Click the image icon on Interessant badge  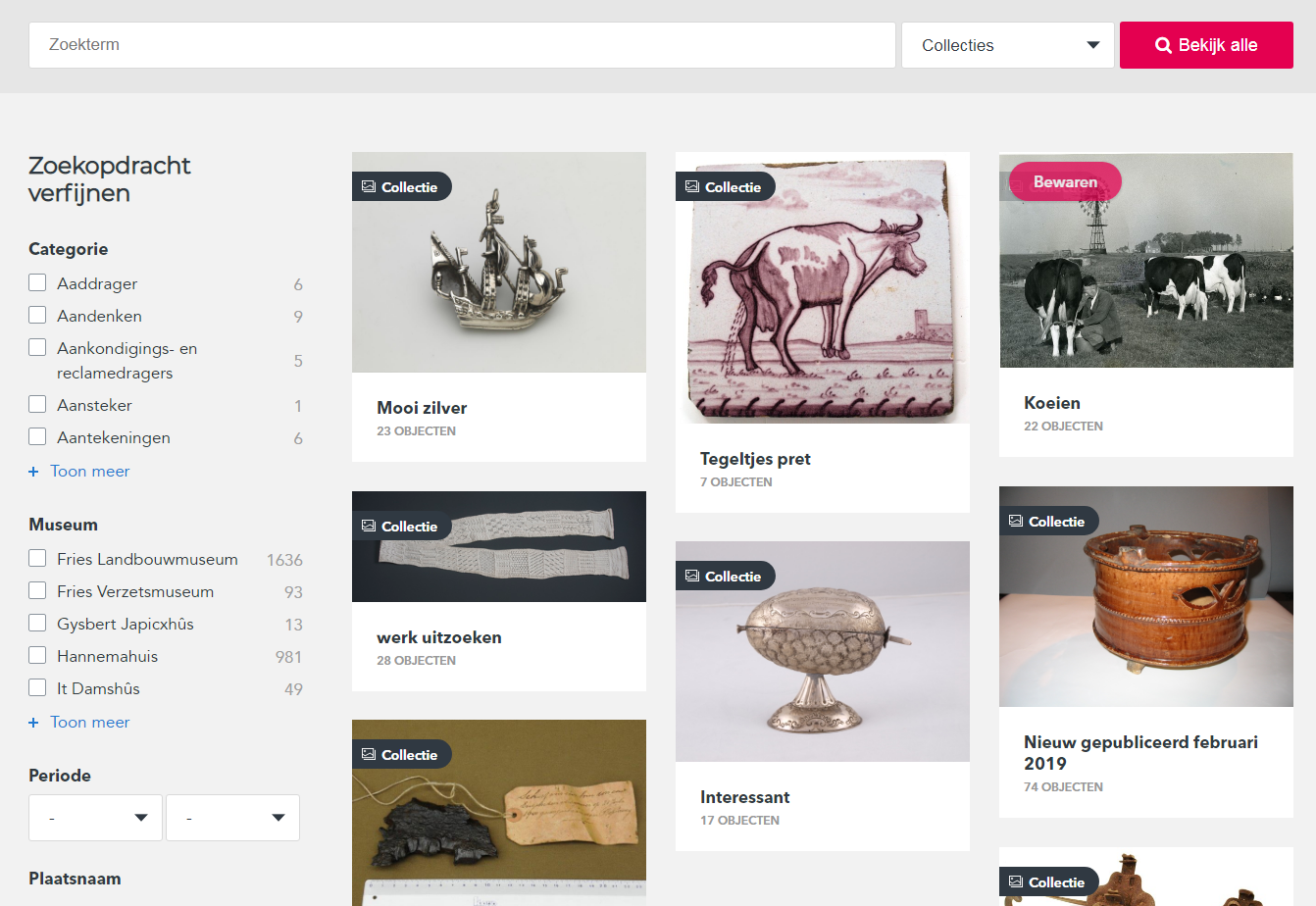pyautogui.click(x=692, y=576)
